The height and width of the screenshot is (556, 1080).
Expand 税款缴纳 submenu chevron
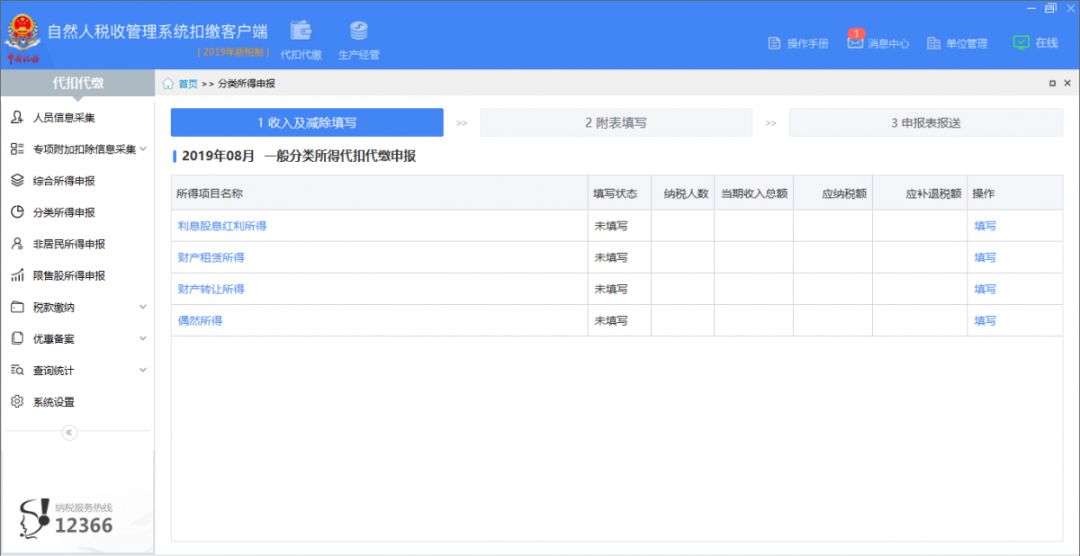coord(143,307)
